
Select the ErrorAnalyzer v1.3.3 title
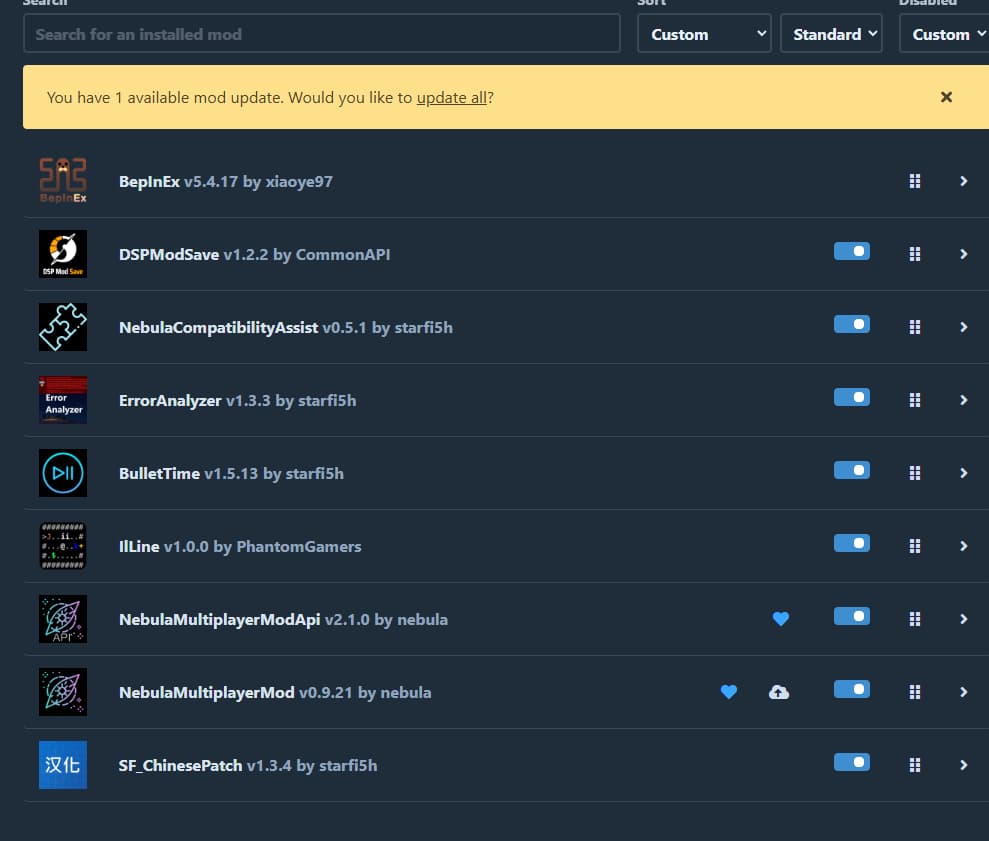(237, 401)
